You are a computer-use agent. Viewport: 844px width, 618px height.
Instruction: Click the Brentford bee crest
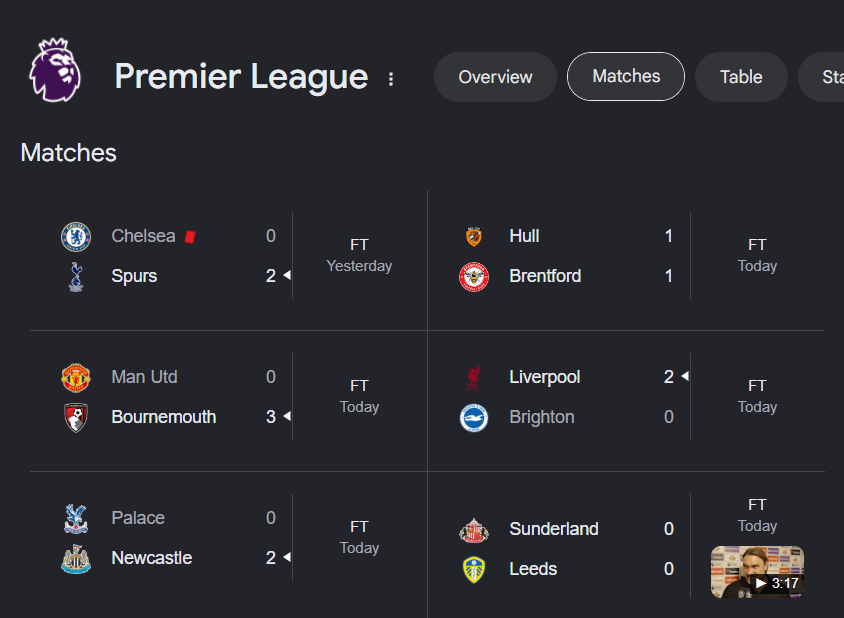[x=474, y=277]
